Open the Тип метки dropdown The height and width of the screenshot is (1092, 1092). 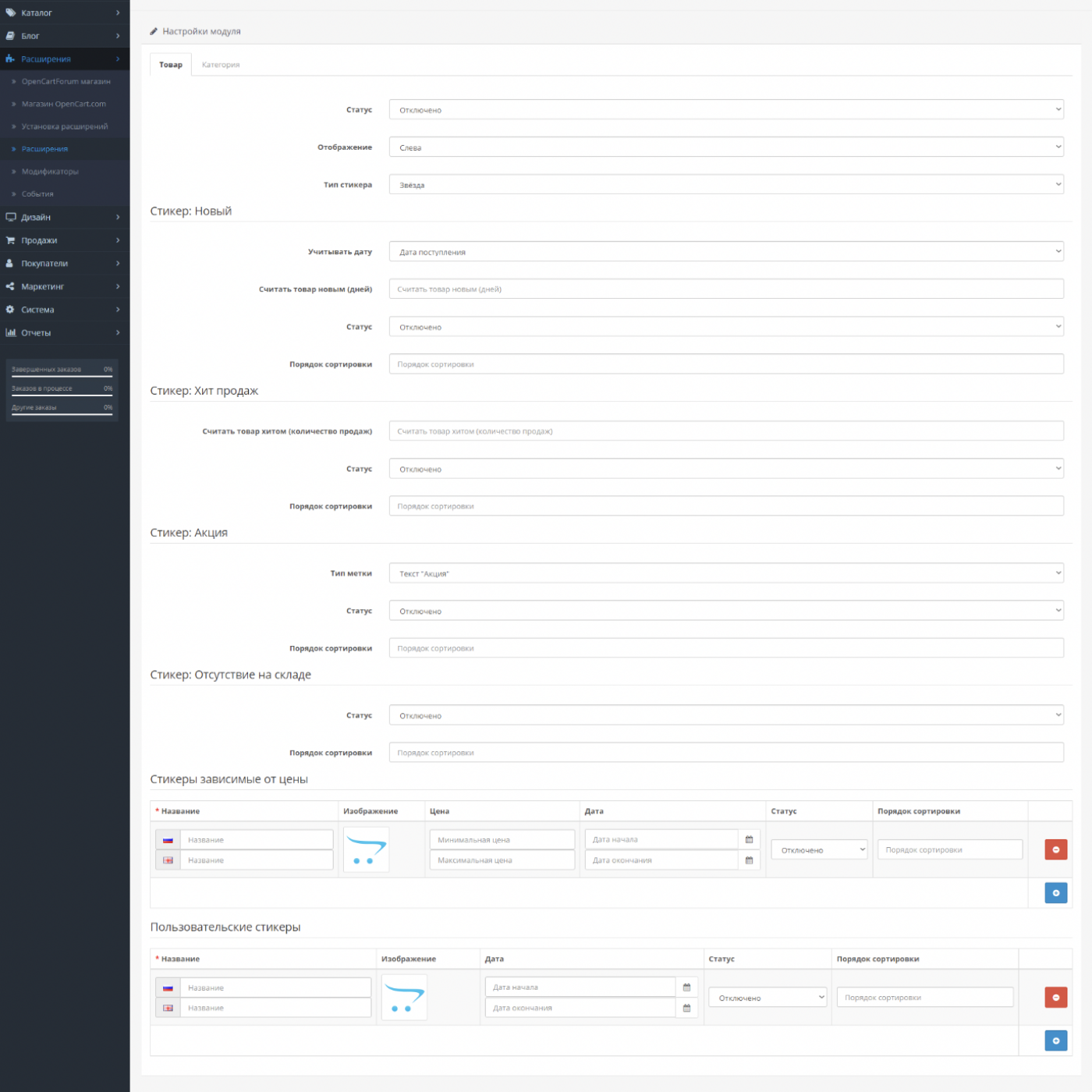[x=725, y=573]
